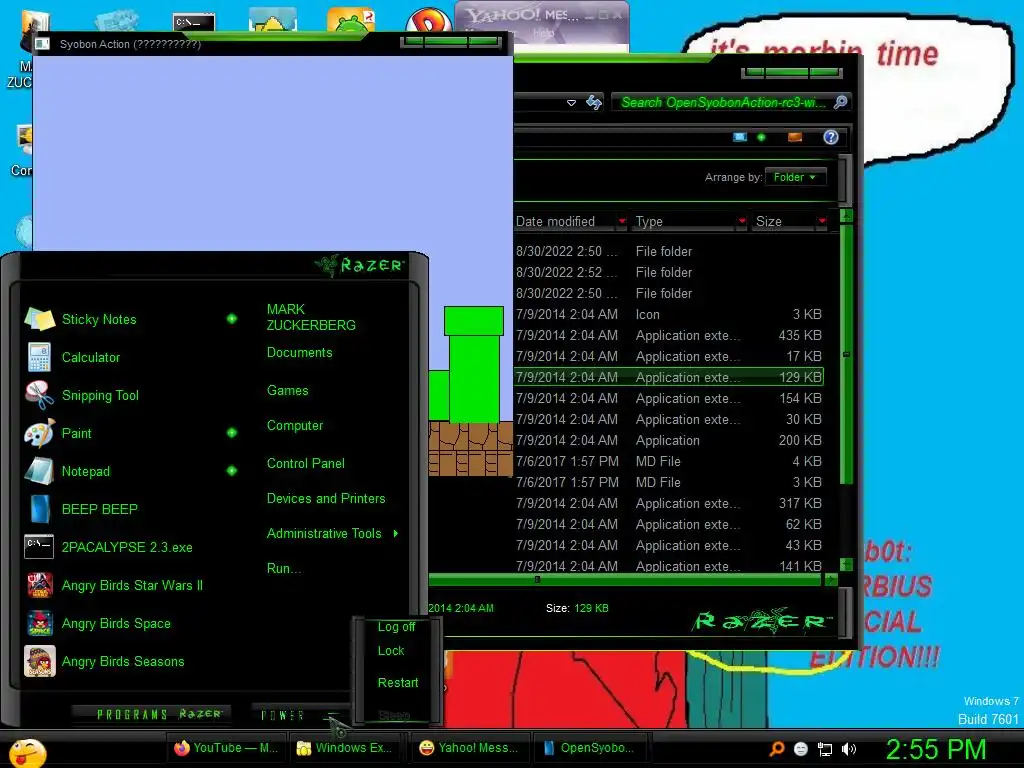This screenshot has width=1024, height=768.
Task: Switch to Yahoo! Messenger taskbar button
Action: click(469, 748)
